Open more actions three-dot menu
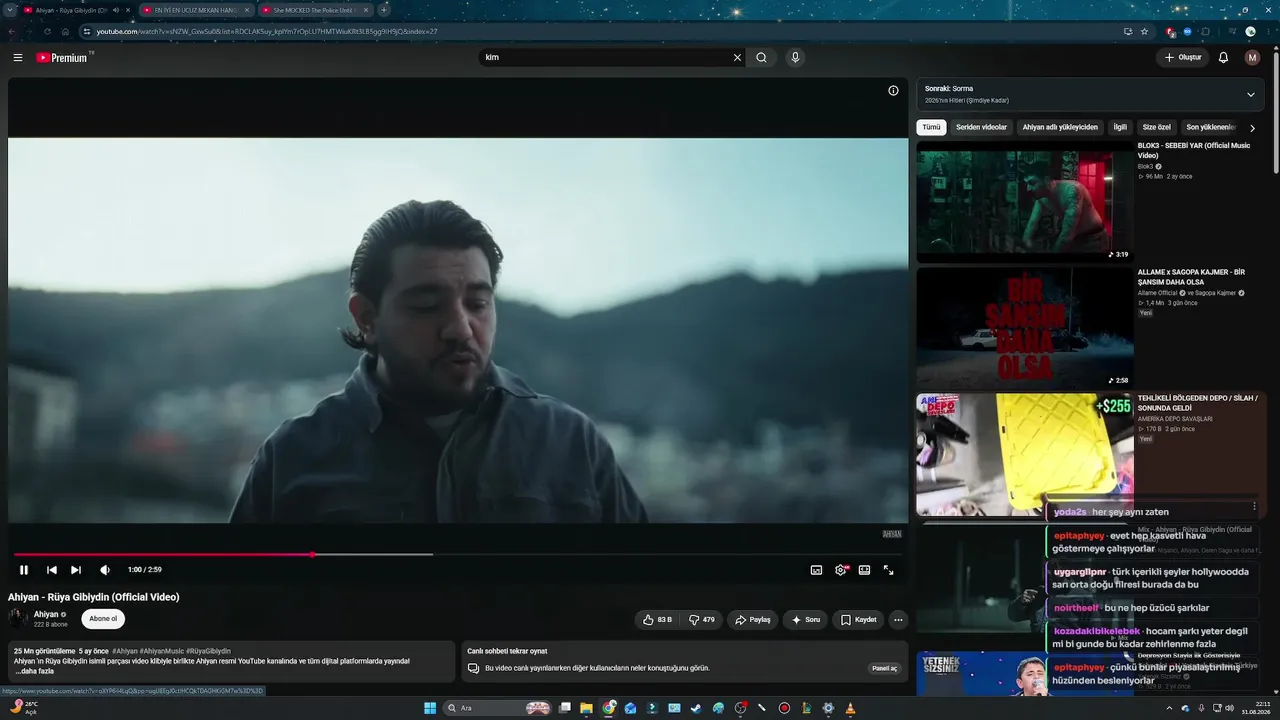 [x=898, y=620]
